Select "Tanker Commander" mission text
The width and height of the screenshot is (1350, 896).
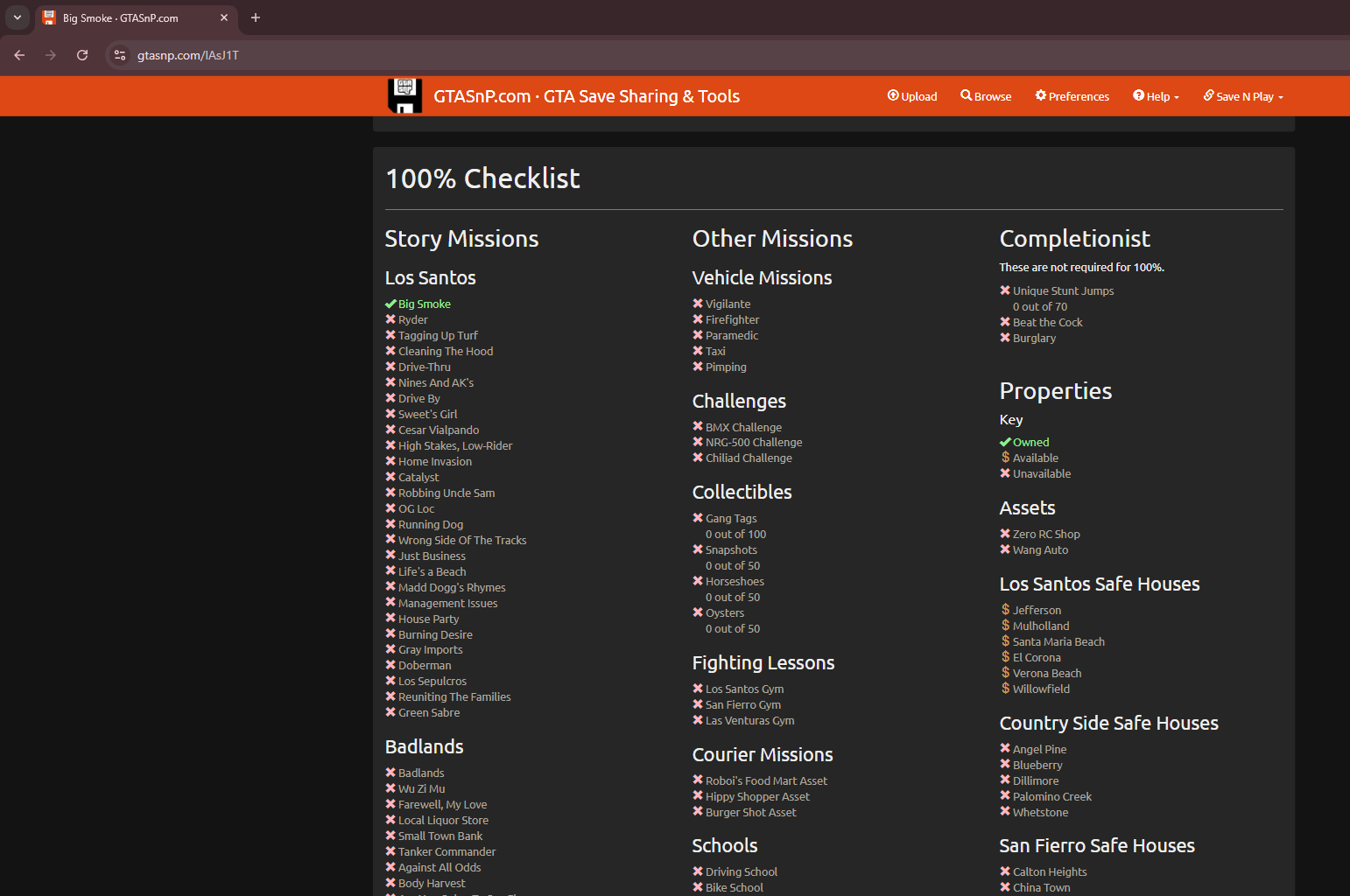tap(446, 851)
